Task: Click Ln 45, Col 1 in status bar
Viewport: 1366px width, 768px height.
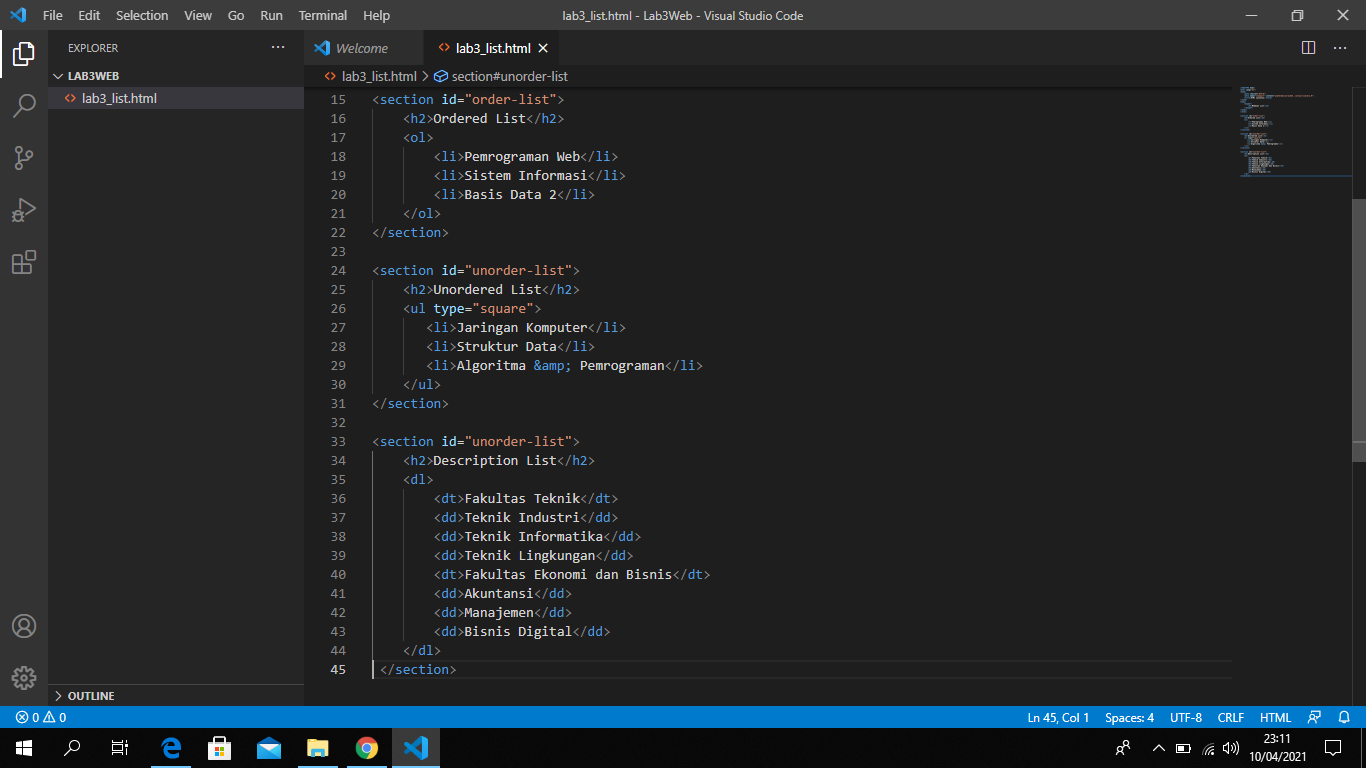Action: pos(1058,717)
